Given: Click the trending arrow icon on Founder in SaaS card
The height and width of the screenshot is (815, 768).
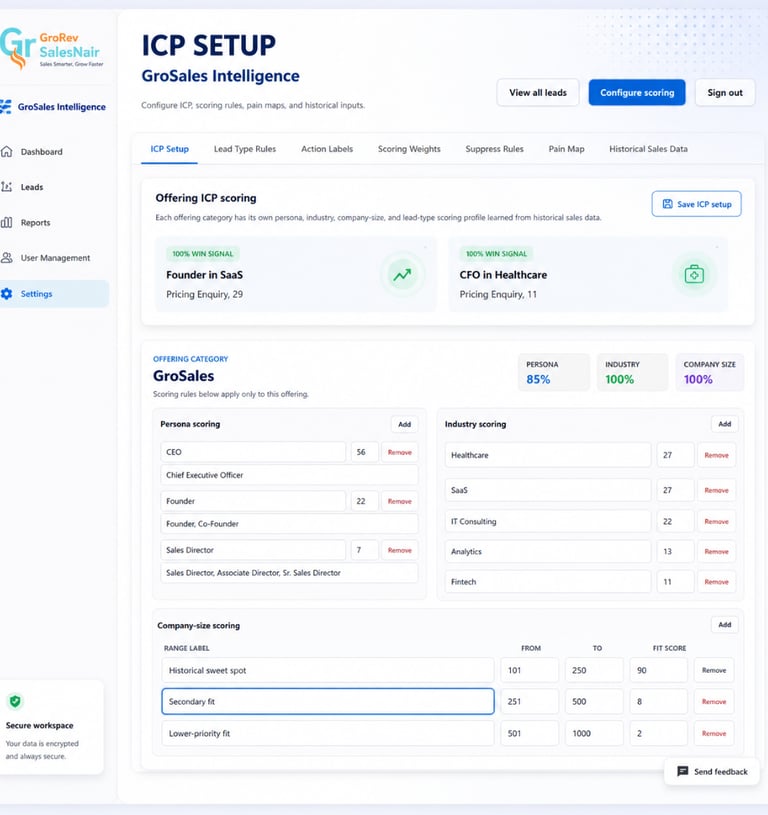Looking at the screenshot, I should (x=402, y=274).
